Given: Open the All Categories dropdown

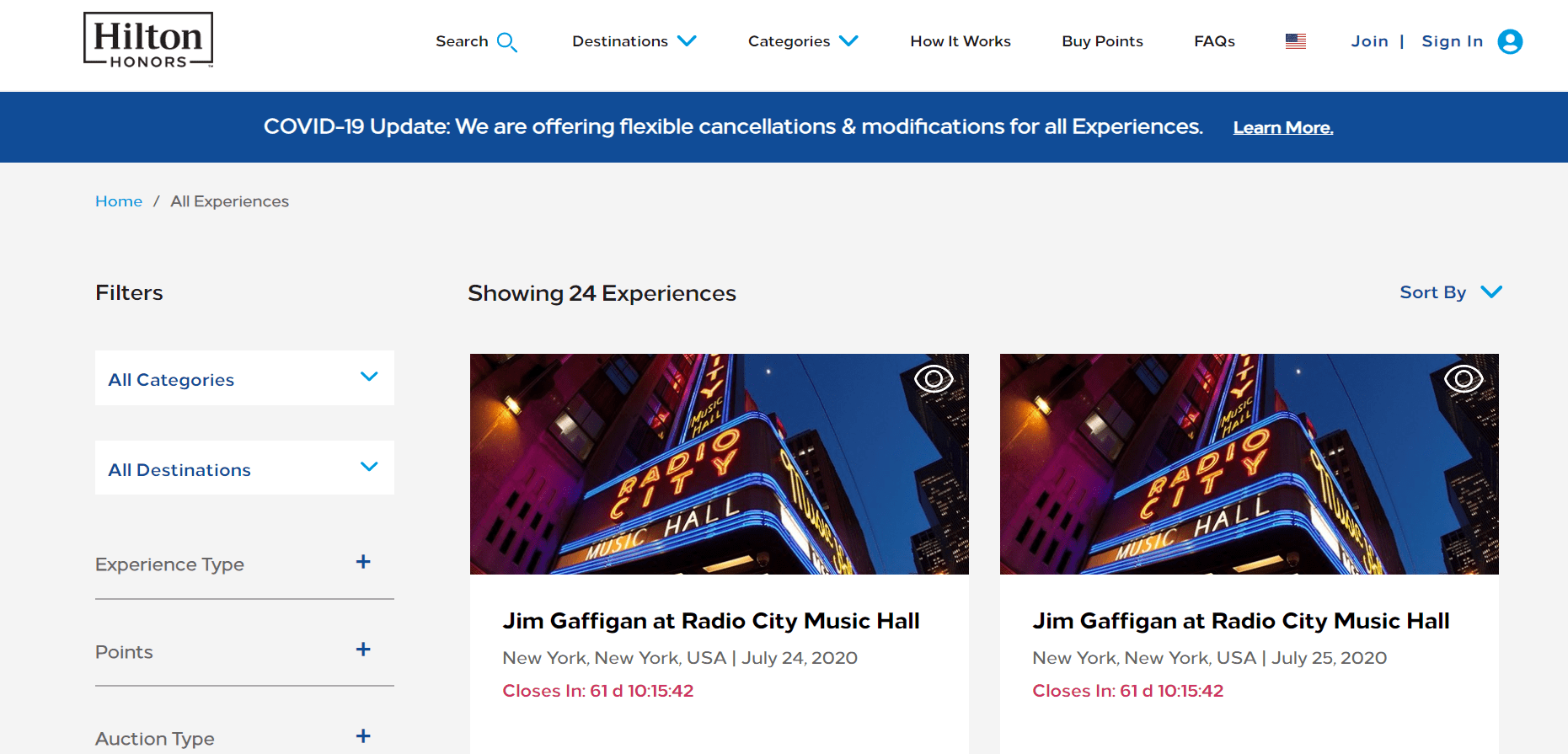Looking at the screenshot, I should [x=244, y=378].
